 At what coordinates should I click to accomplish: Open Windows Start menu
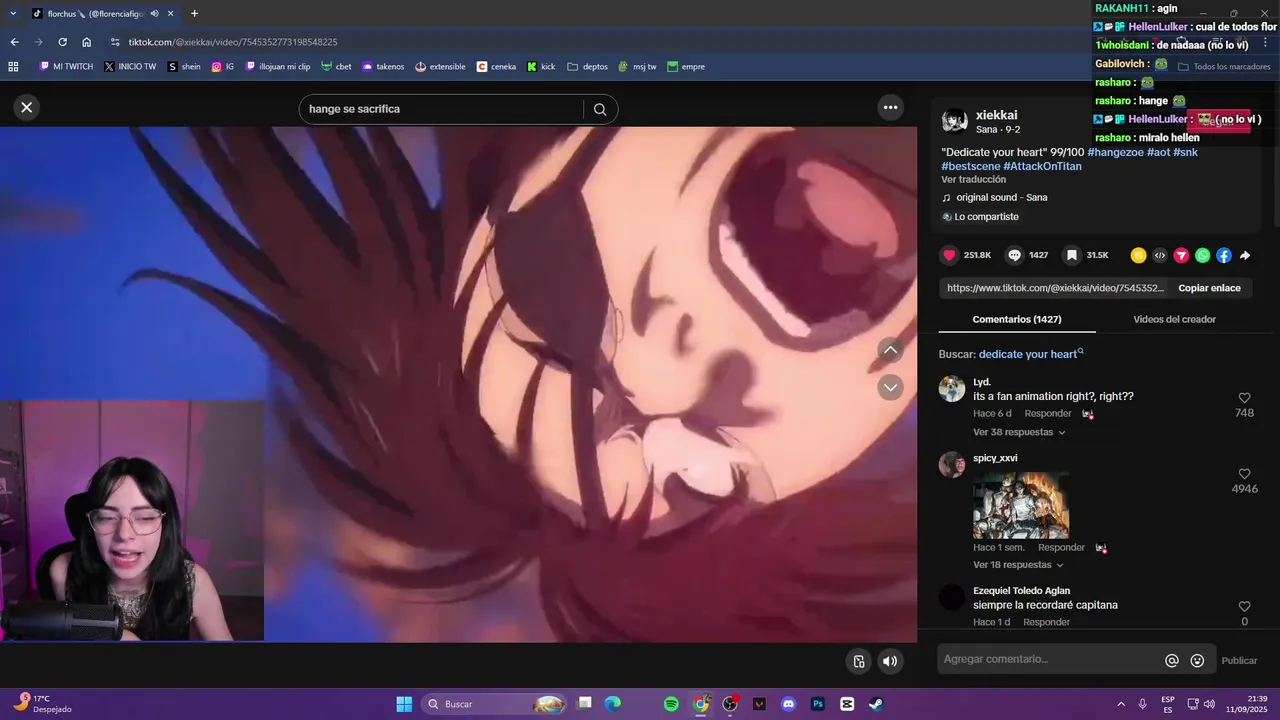(x=404, y=704)
